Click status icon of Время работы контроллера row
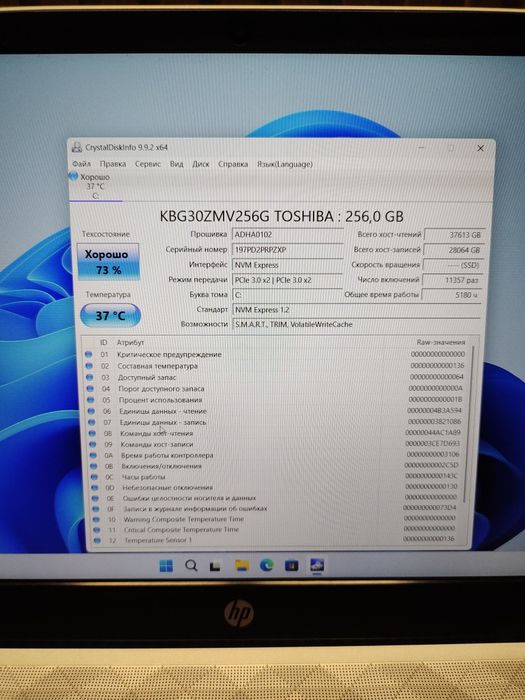The width and height of the screenshot is (525, 700). (x=93, y=455)
